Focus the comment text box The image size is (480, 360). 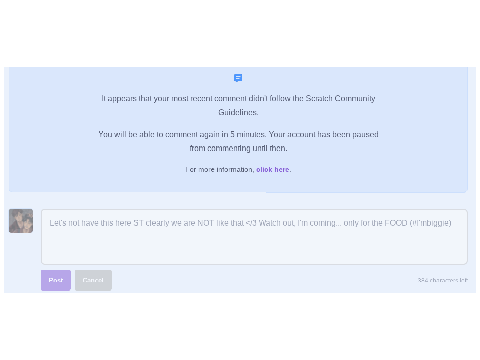[254, 237]
